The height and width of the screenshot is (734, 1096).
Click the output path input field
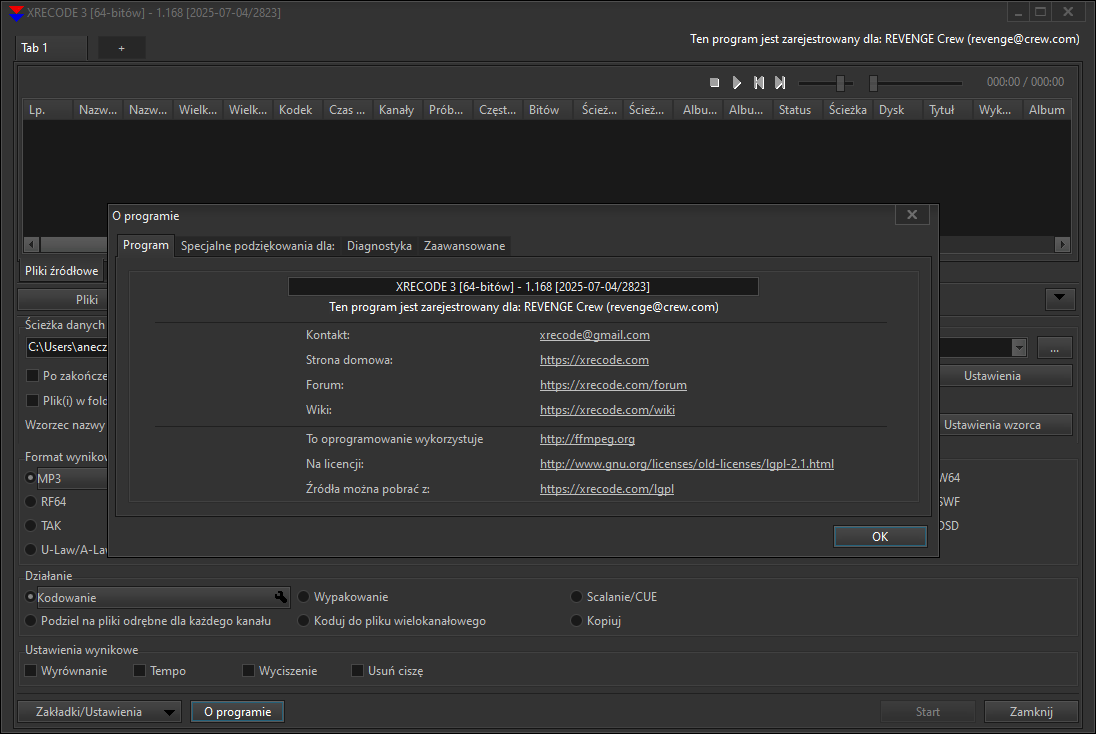(66, 347)
